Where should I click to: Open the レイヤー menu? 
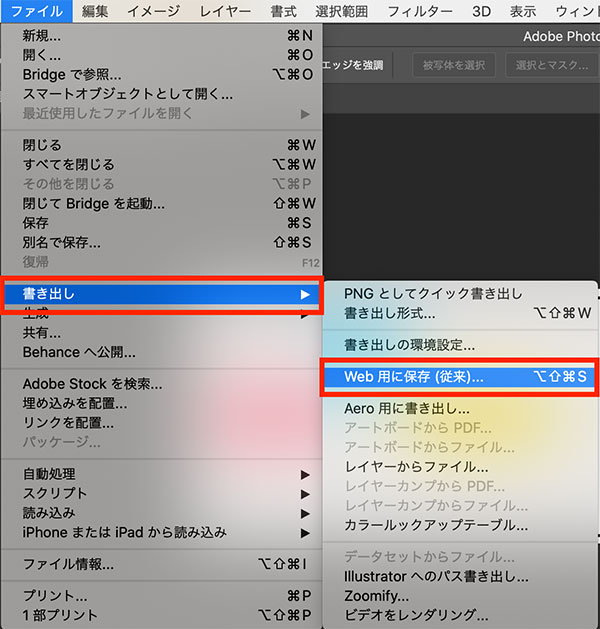[x=225, y=11]
